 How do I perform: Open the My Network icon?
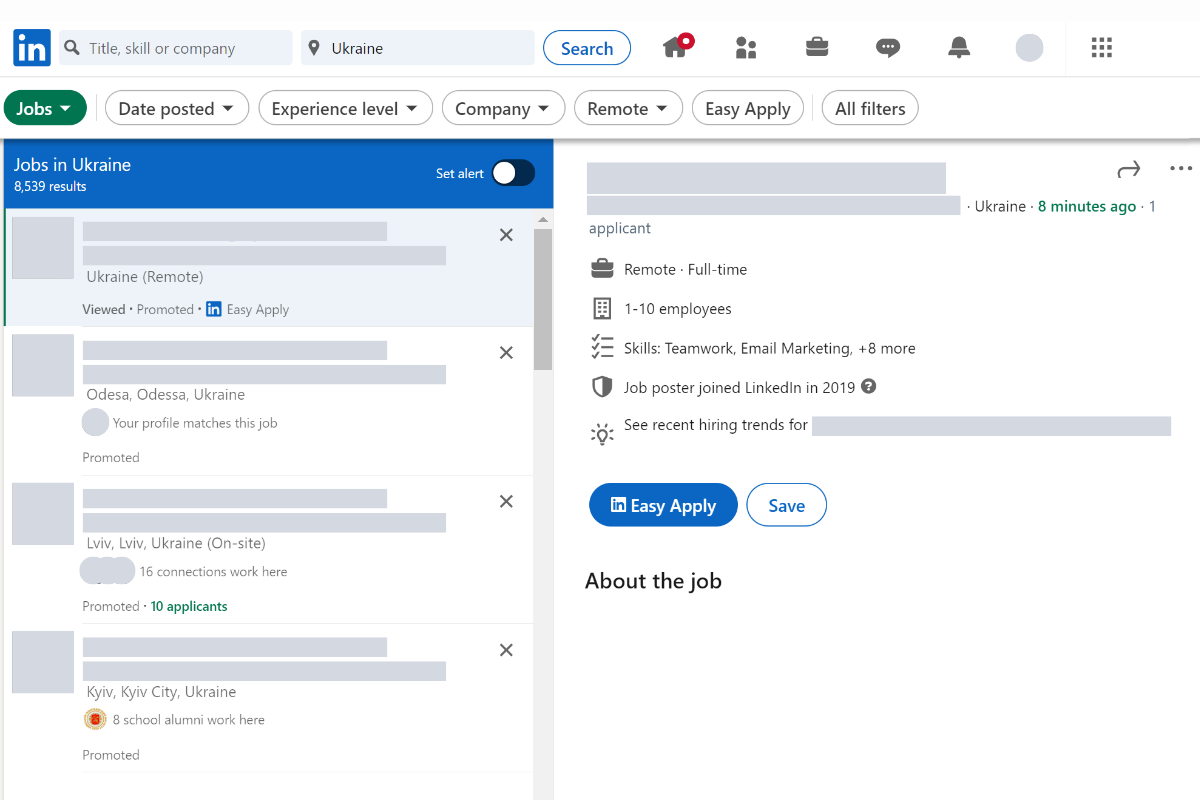point(746,47)
